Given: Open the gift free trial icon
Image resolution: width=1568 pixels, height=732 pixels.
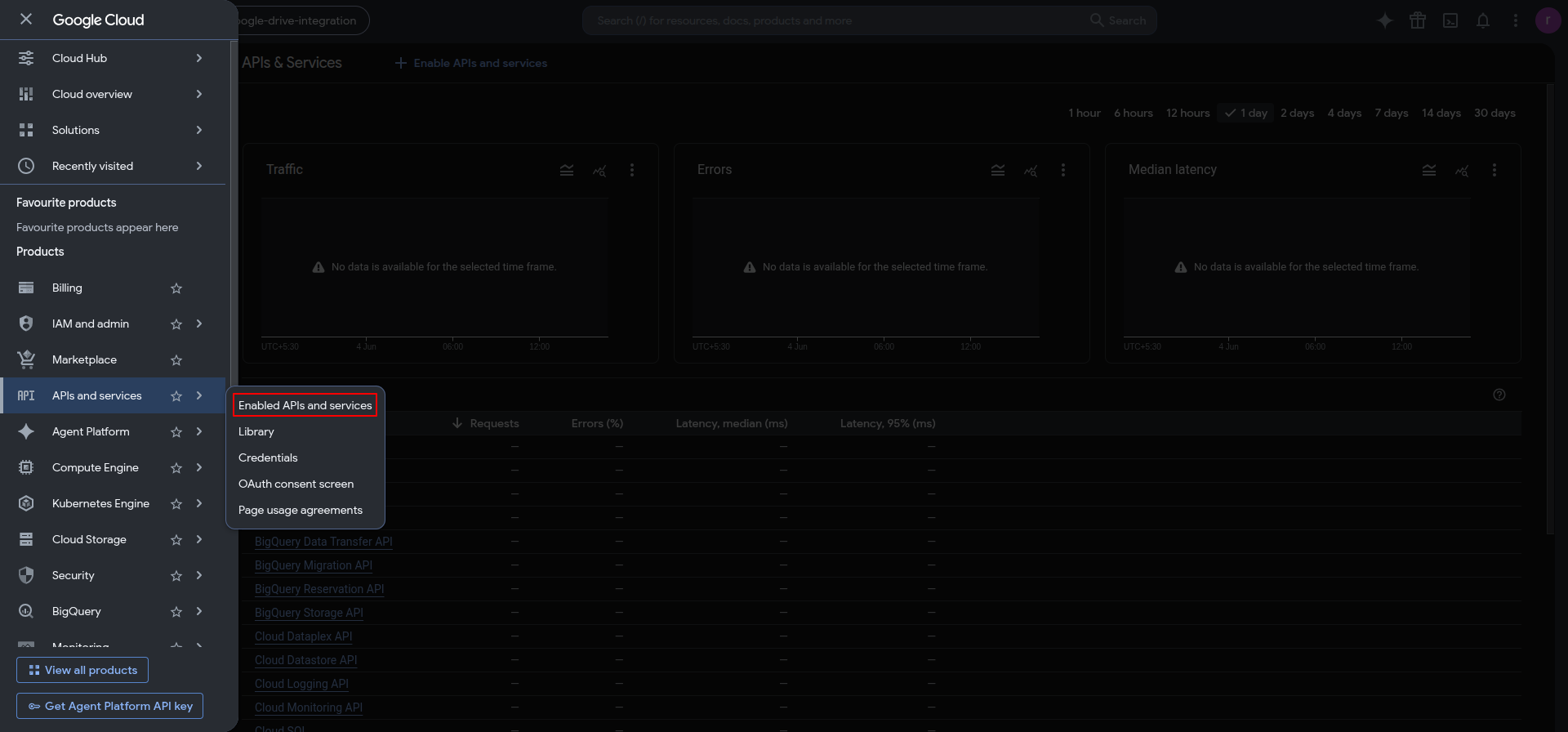Looking at the screenshot, I should click(x=1418, y=20).
